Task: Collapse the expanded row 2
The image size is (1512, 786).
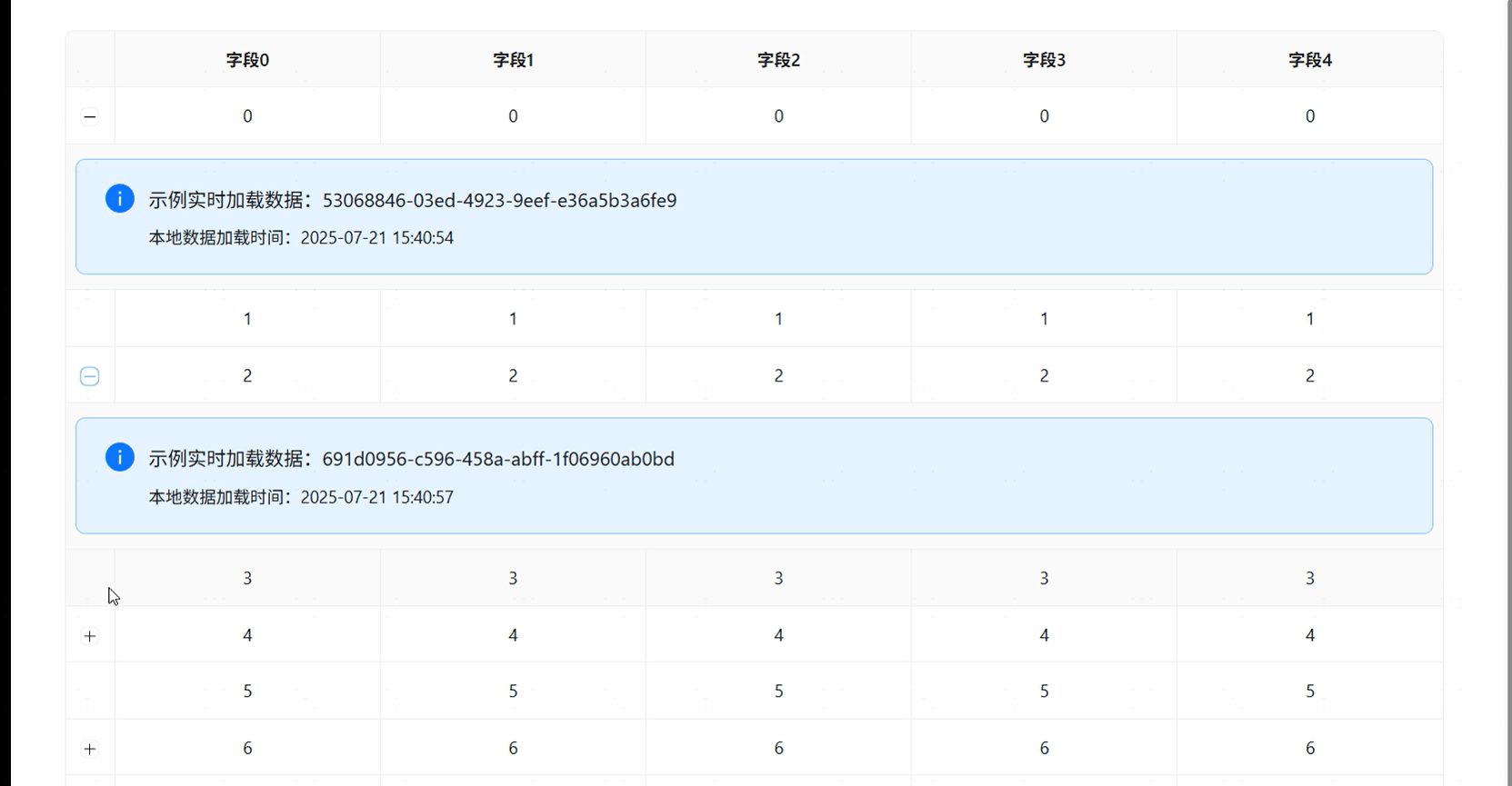Action: pyautogui.click(x=90, y=376)
